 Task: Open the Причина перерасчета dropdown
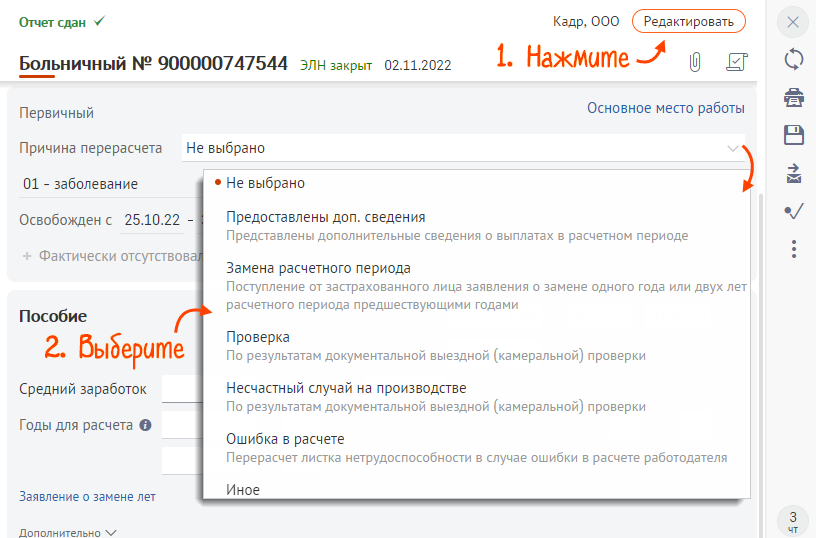point(463,148)
